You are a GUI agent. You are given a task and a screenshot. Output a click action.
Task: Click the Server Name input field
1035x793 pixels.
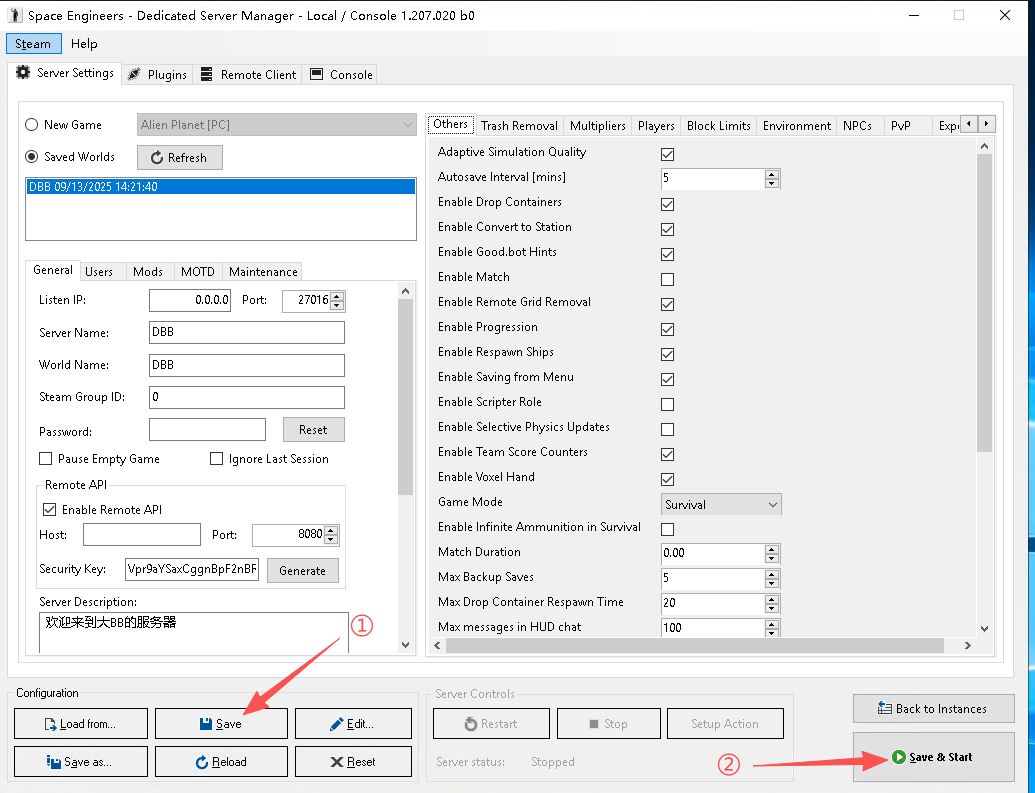[246, 333]
